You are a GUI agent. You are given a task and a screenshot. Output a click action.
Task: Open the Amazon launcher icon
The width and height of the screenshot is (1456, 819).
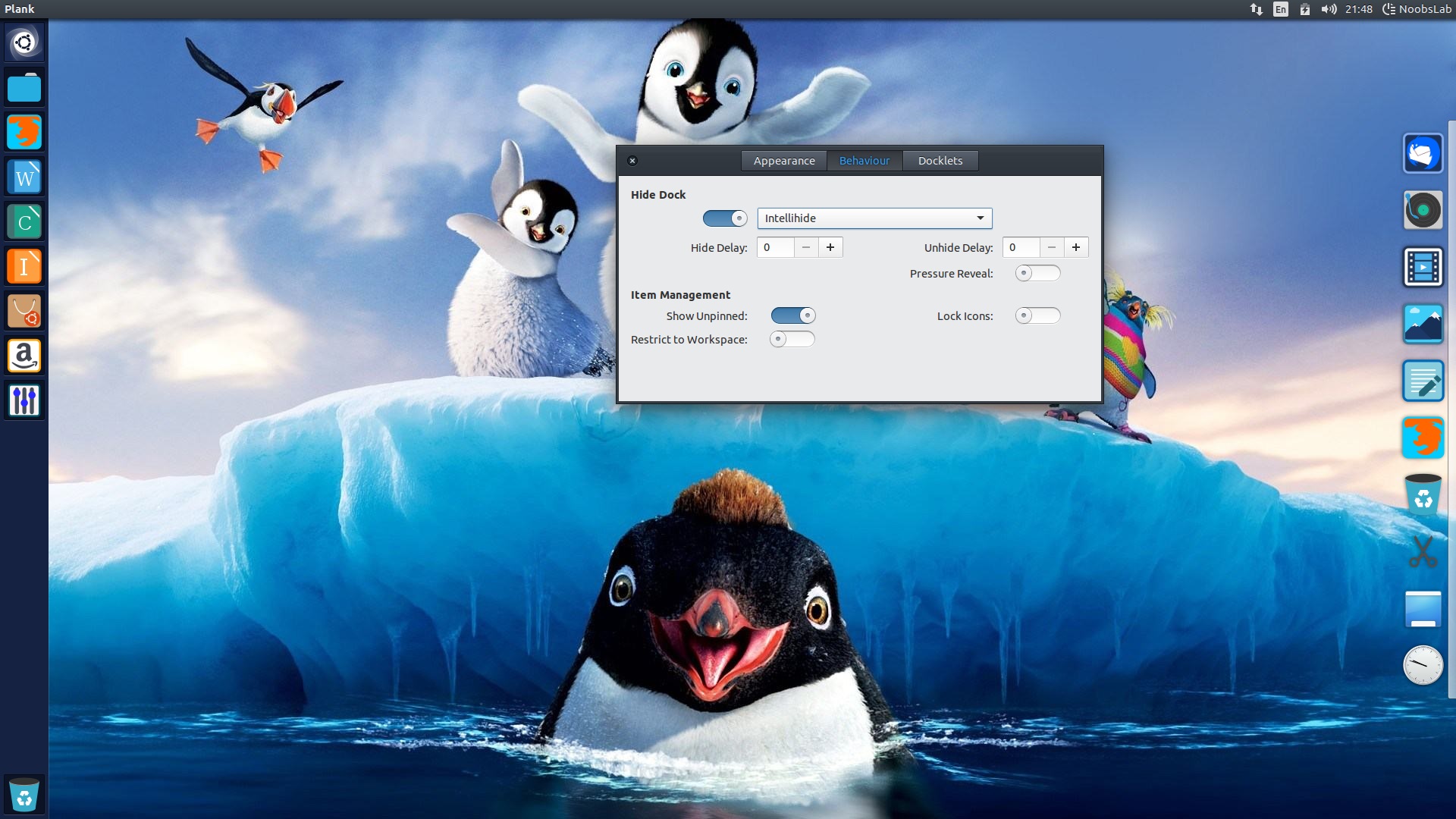24,356
